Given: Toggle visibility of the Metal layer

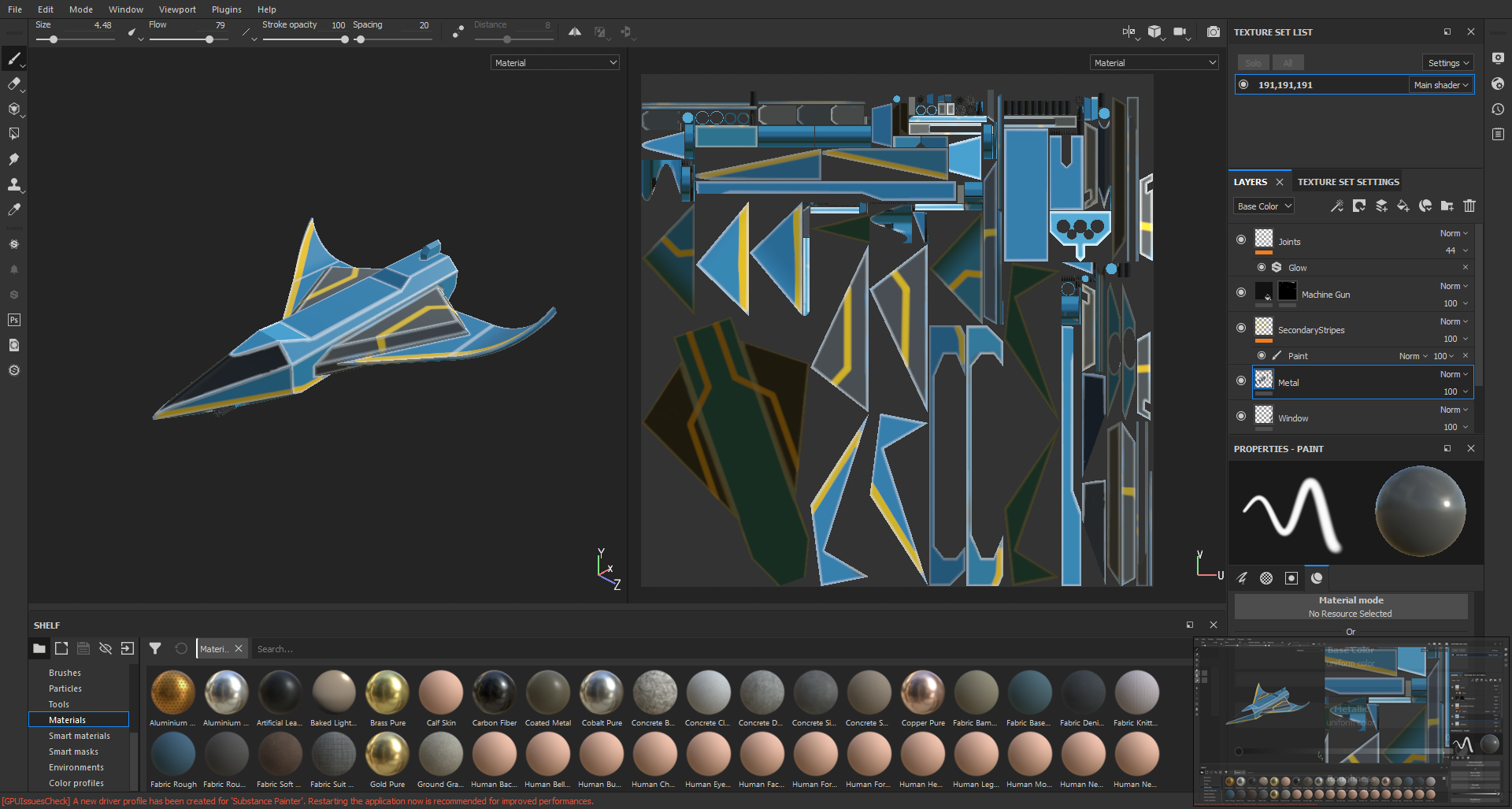Looking at the screenshot, I should coord(1241,380).
